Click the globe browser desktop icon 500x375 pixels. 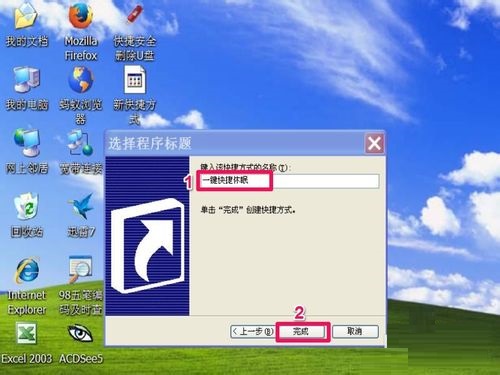click(81, 80)
